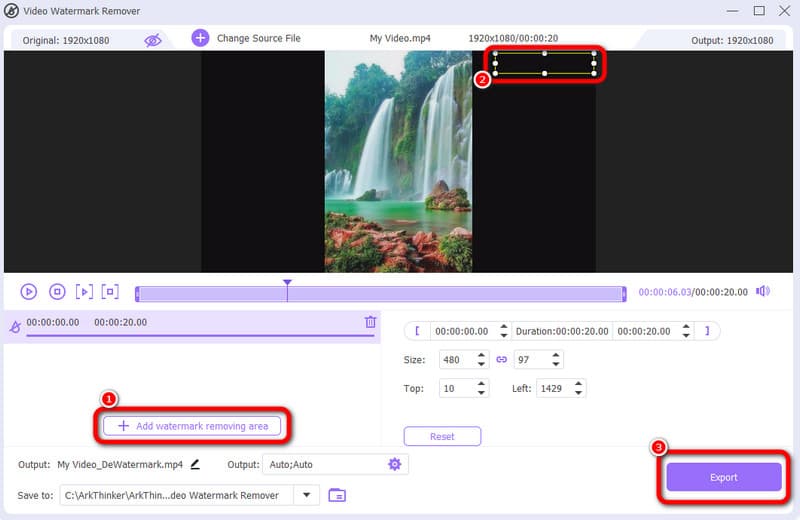Click Change Source File label
The width and height of the screenshot is (800, 520).
click(x=259, y=38)
